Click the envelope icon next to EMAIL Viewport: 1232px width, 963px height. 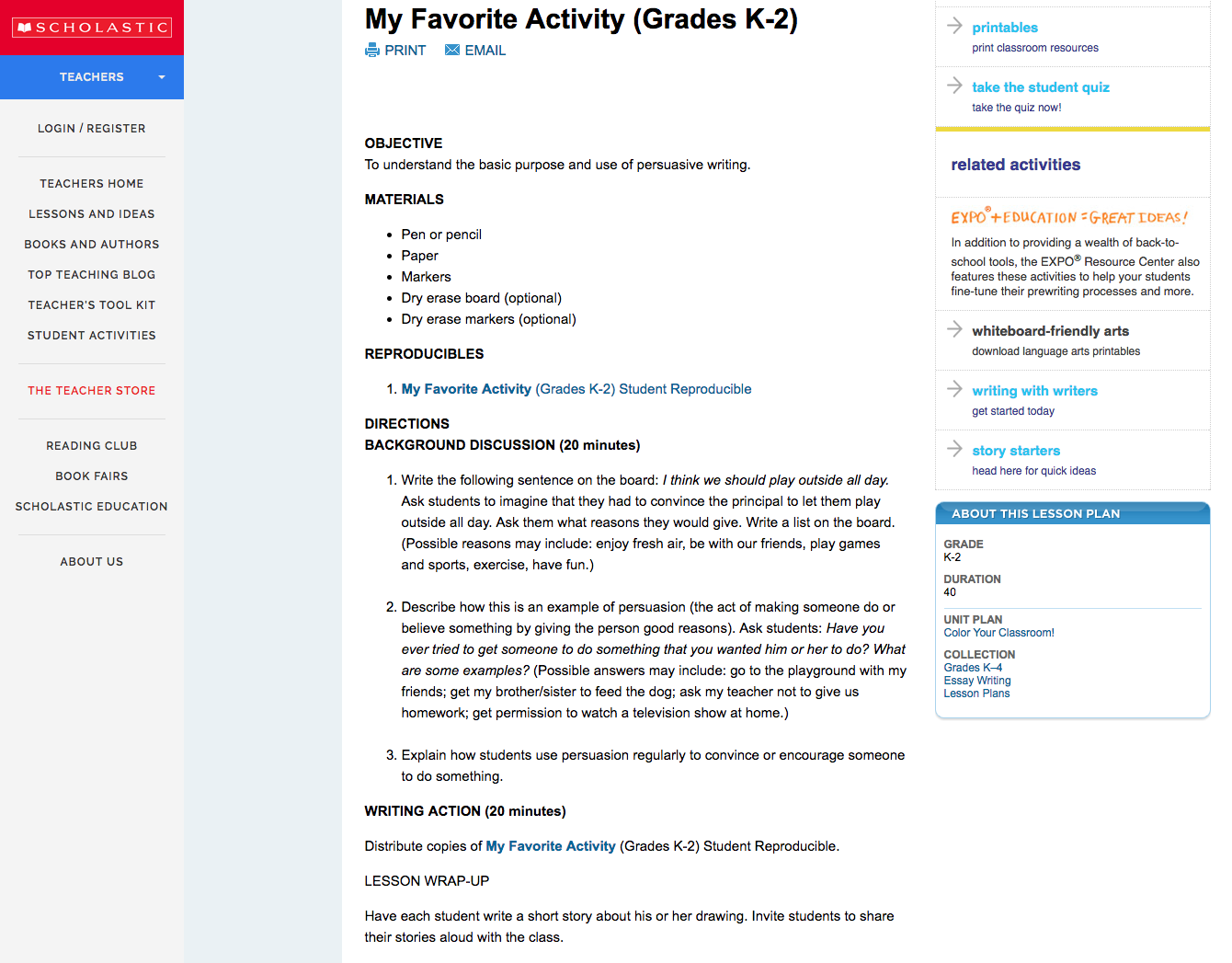(451, 50)
